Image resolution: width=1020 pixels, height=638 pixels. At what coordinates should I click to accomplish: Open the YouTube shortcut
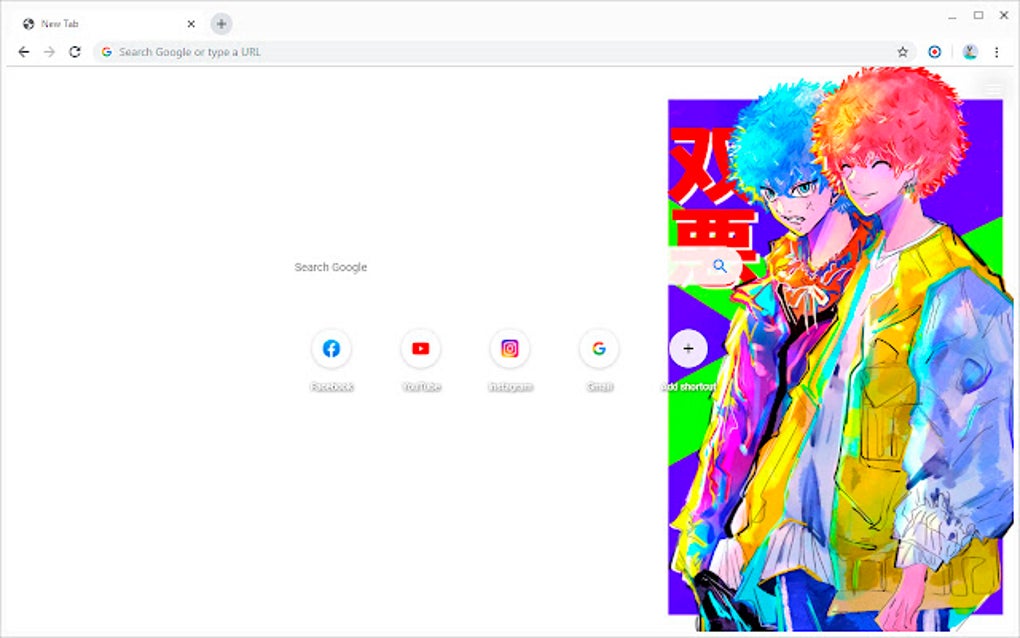pos(421,361)
